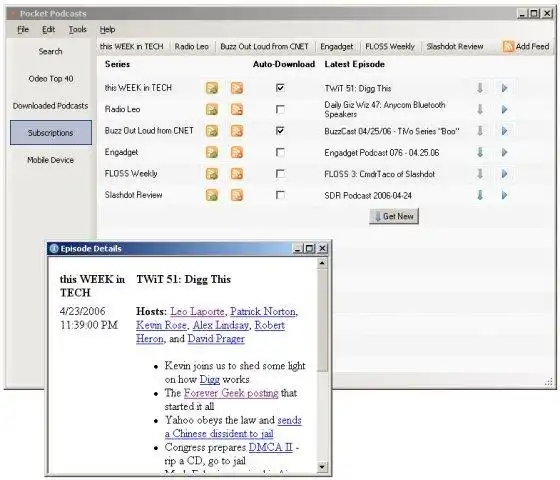The image size is (560, 480).
Task: Click yellow-green feed icon for Buzz Out Loud
Action: (x=212, y=131)
